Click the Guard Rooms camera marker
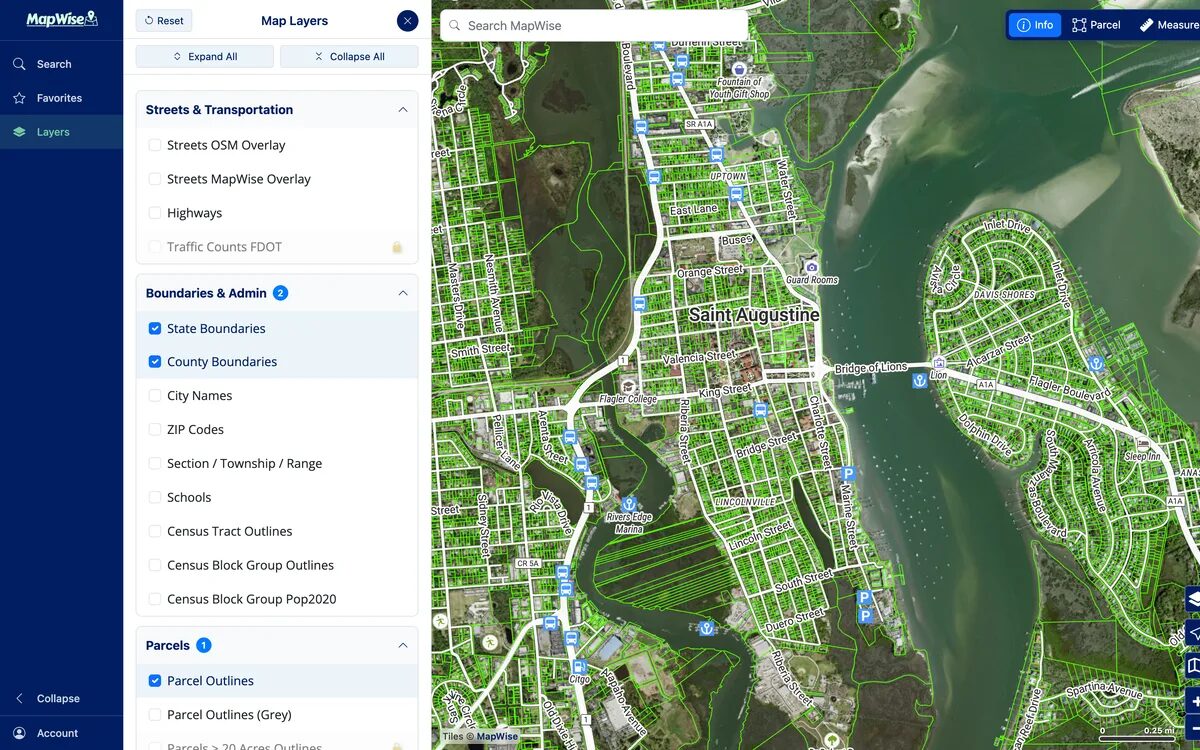 pyautogui.click(x=811, y=267)
